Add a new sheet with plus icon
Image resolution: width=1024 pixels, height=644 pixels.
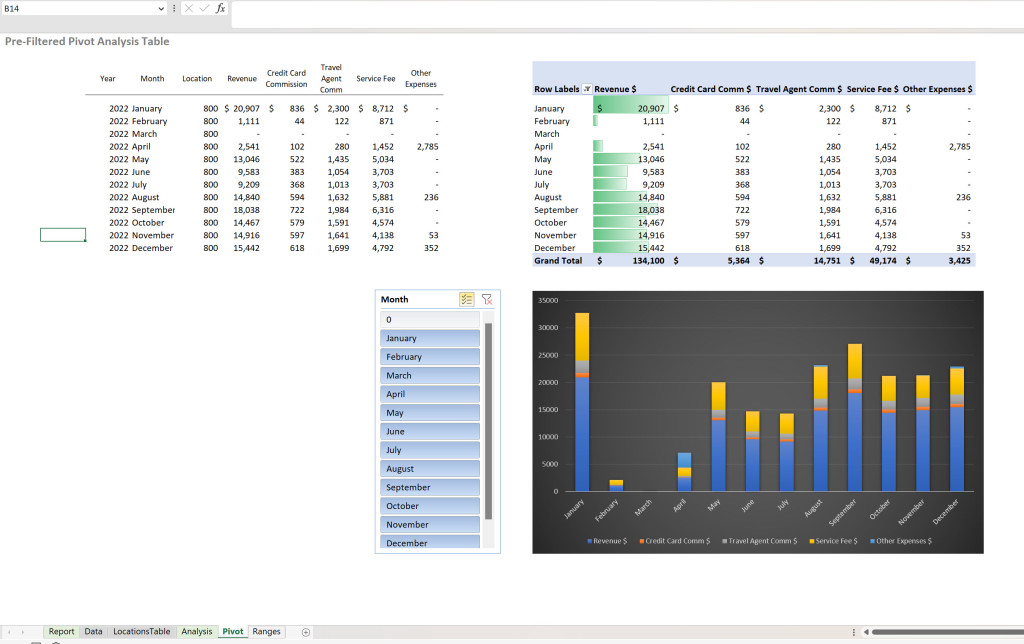pos(306,632)
